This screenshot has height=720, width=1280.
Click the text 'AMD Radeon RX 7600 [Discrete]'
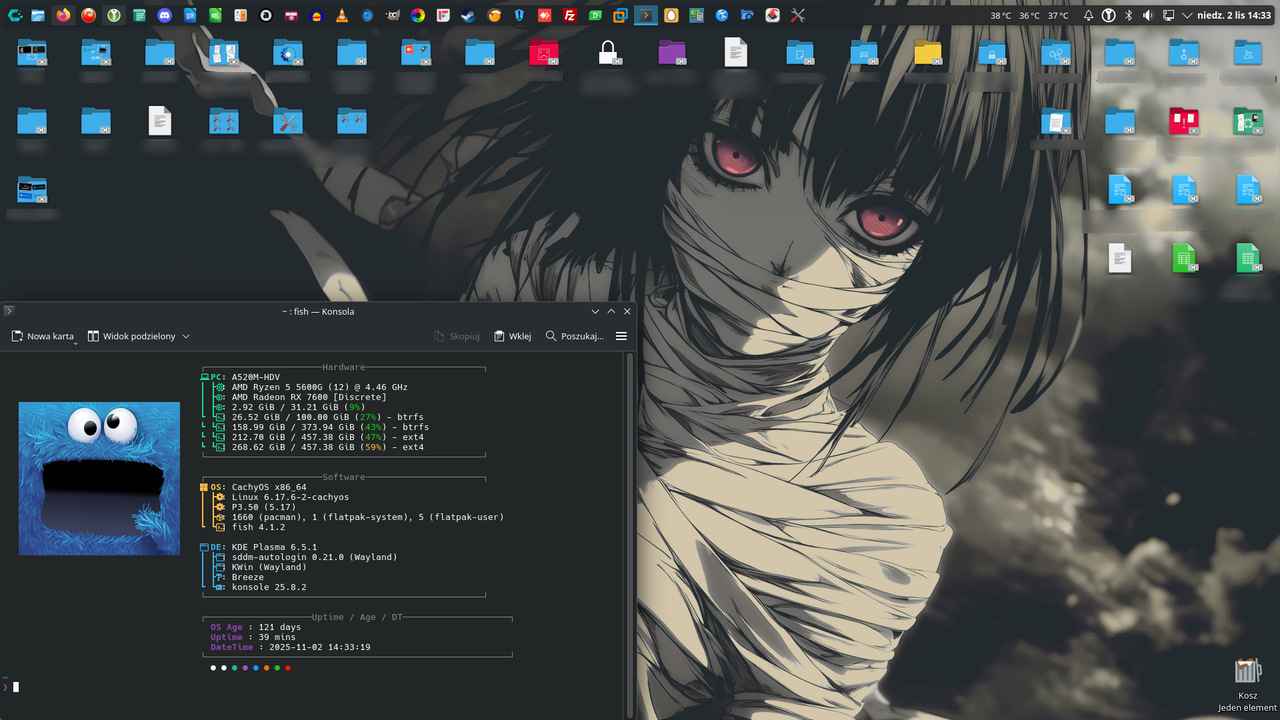tap(309, 397)
